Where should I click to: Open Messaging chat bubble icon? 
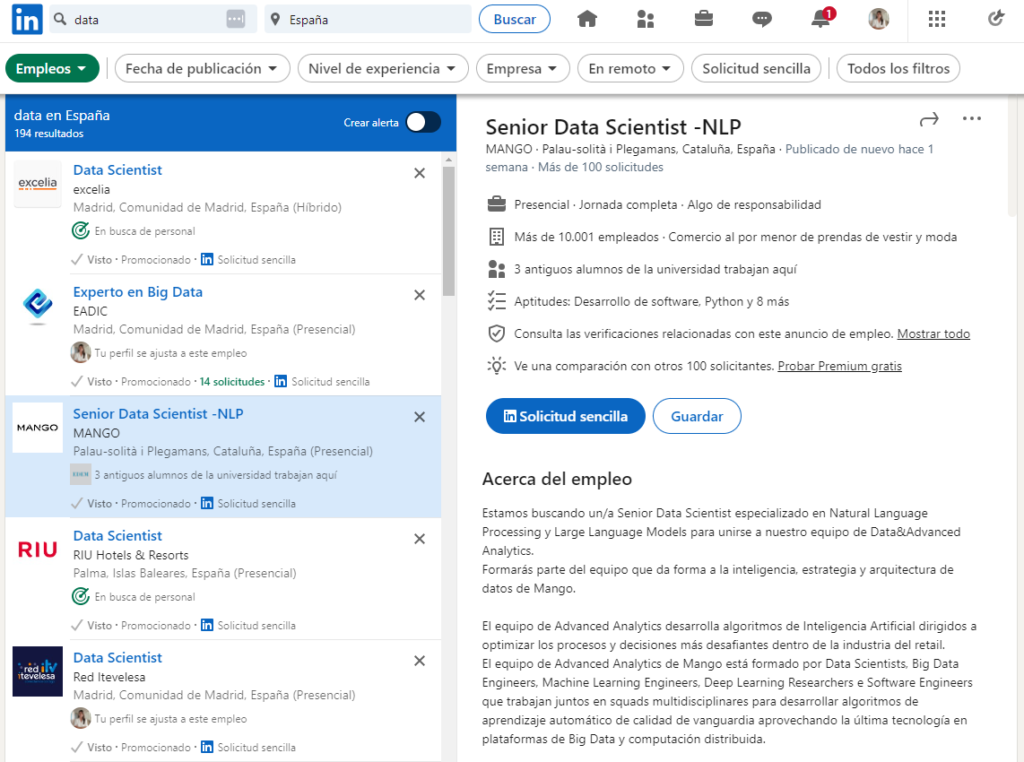pyautogui.click(x=762, y=19)
